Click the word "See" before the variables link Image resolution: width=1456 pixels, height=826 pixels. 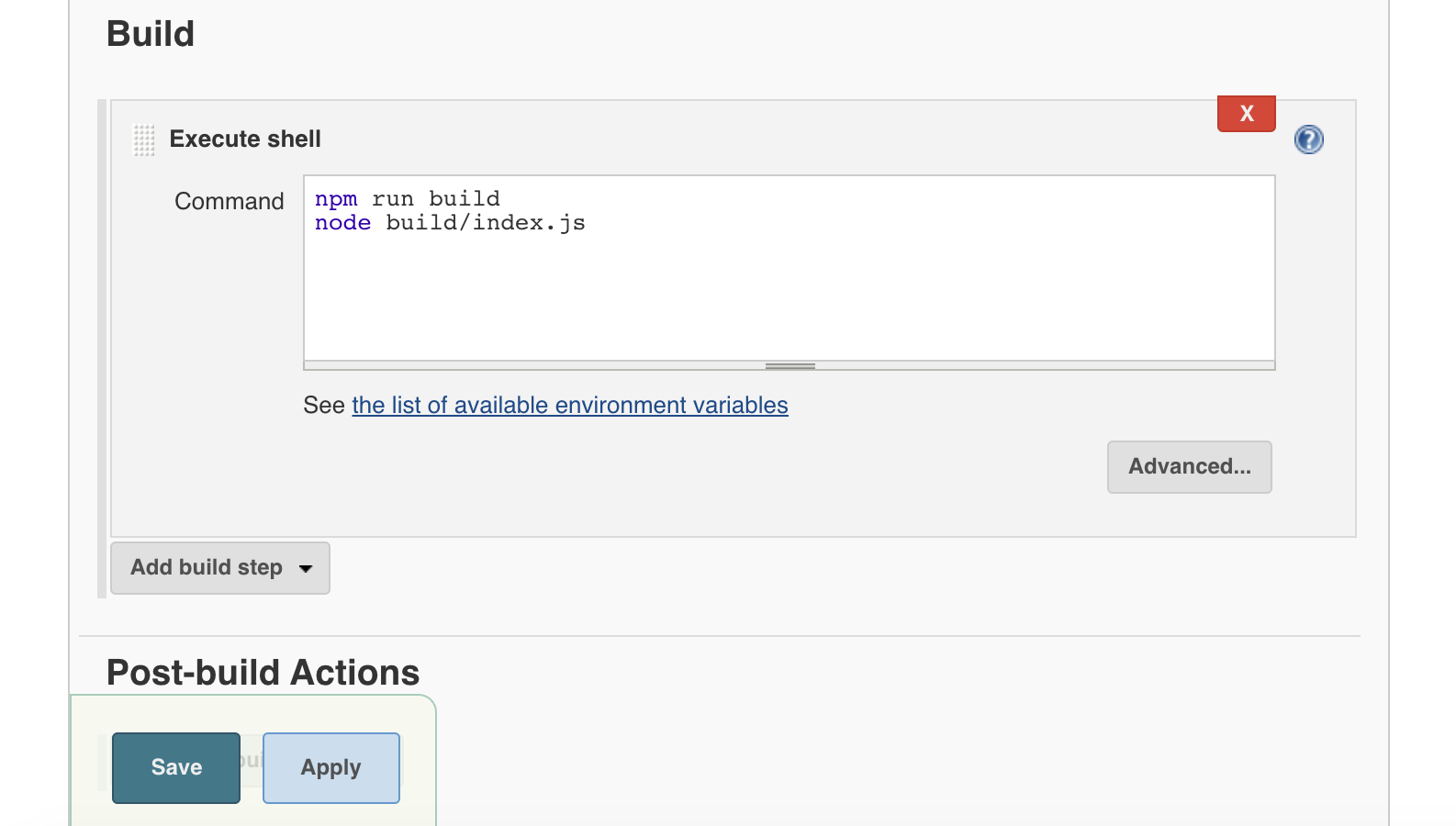(324, 406)
